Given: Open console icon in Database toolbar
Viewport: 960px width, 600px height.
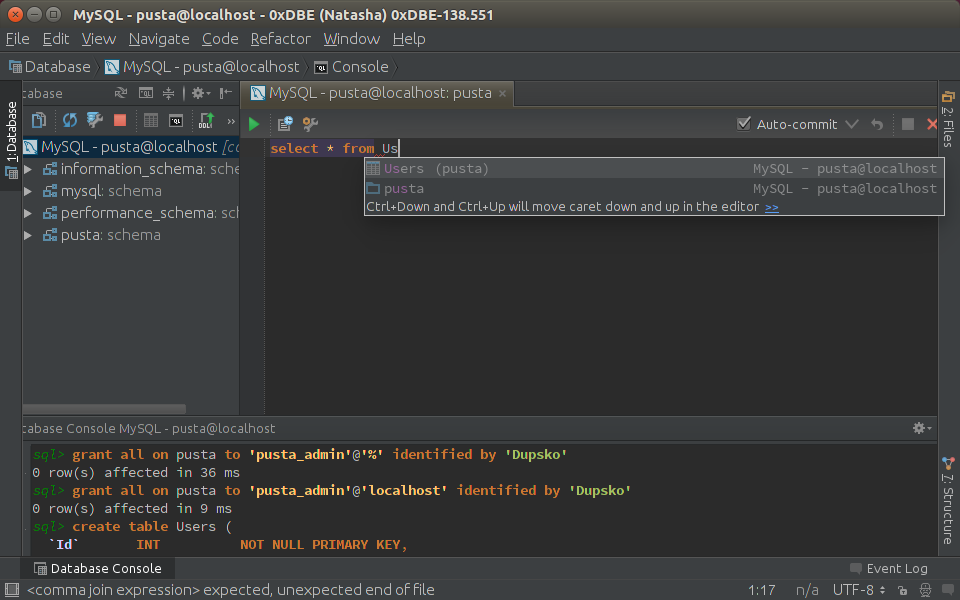Looking at the screenshot, I should click(x=176, y=120).
